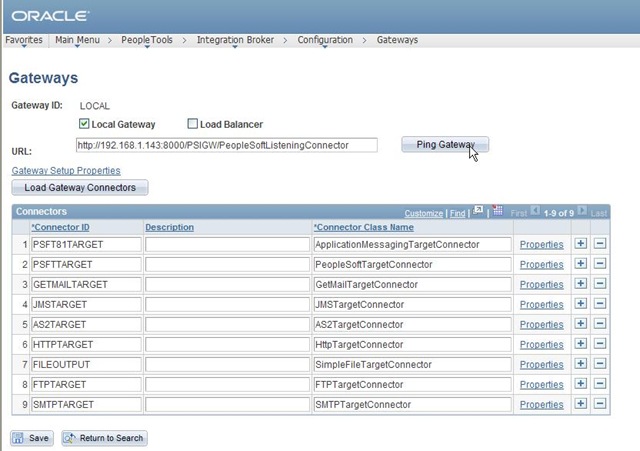640x451 pixels.
Task: Download Connectors grid to spreadsheet icon
Action: coord(498,211)
